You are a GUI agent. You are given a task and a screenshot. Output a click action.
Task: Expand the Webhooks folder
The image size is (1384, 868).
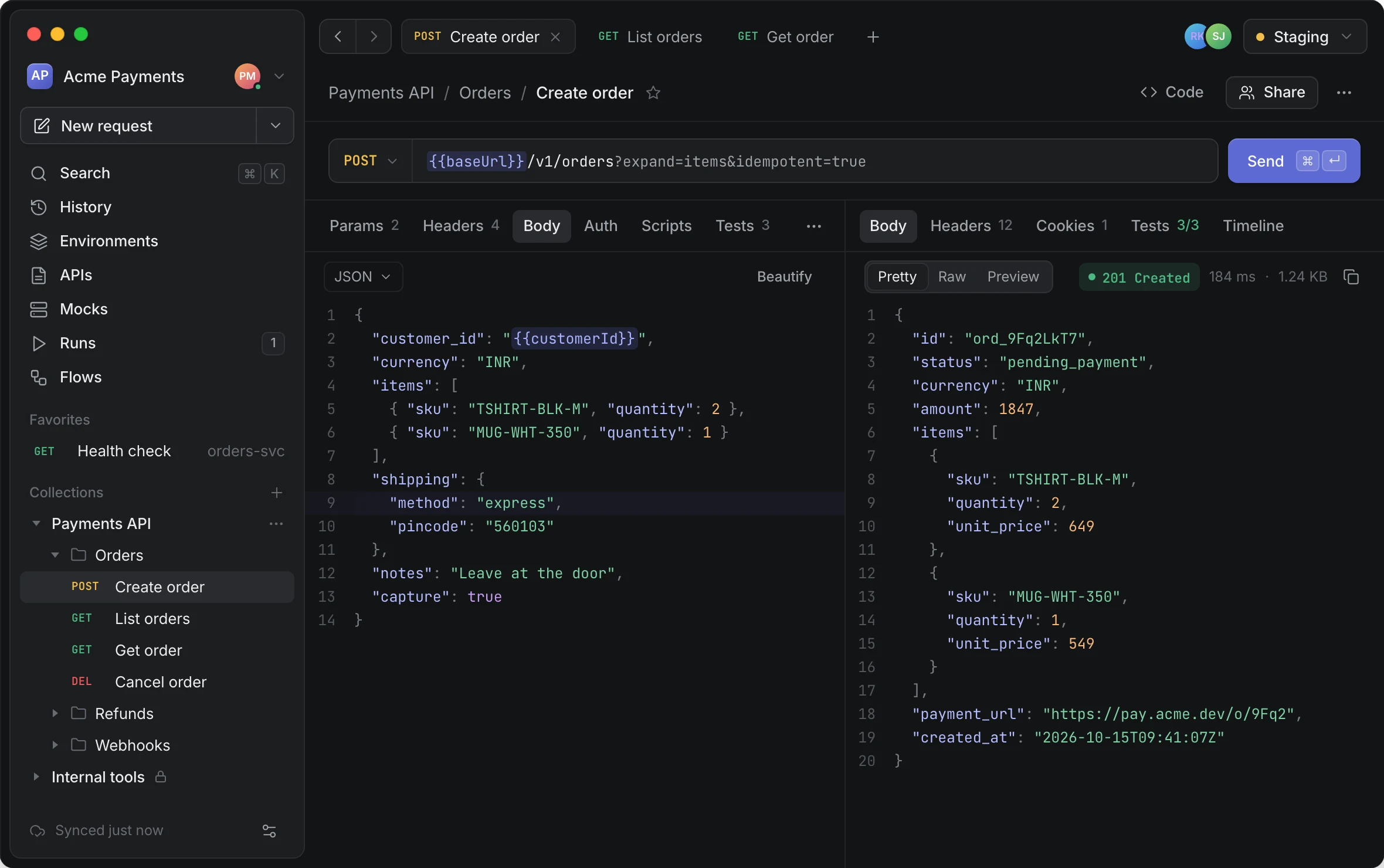point(55,745)
